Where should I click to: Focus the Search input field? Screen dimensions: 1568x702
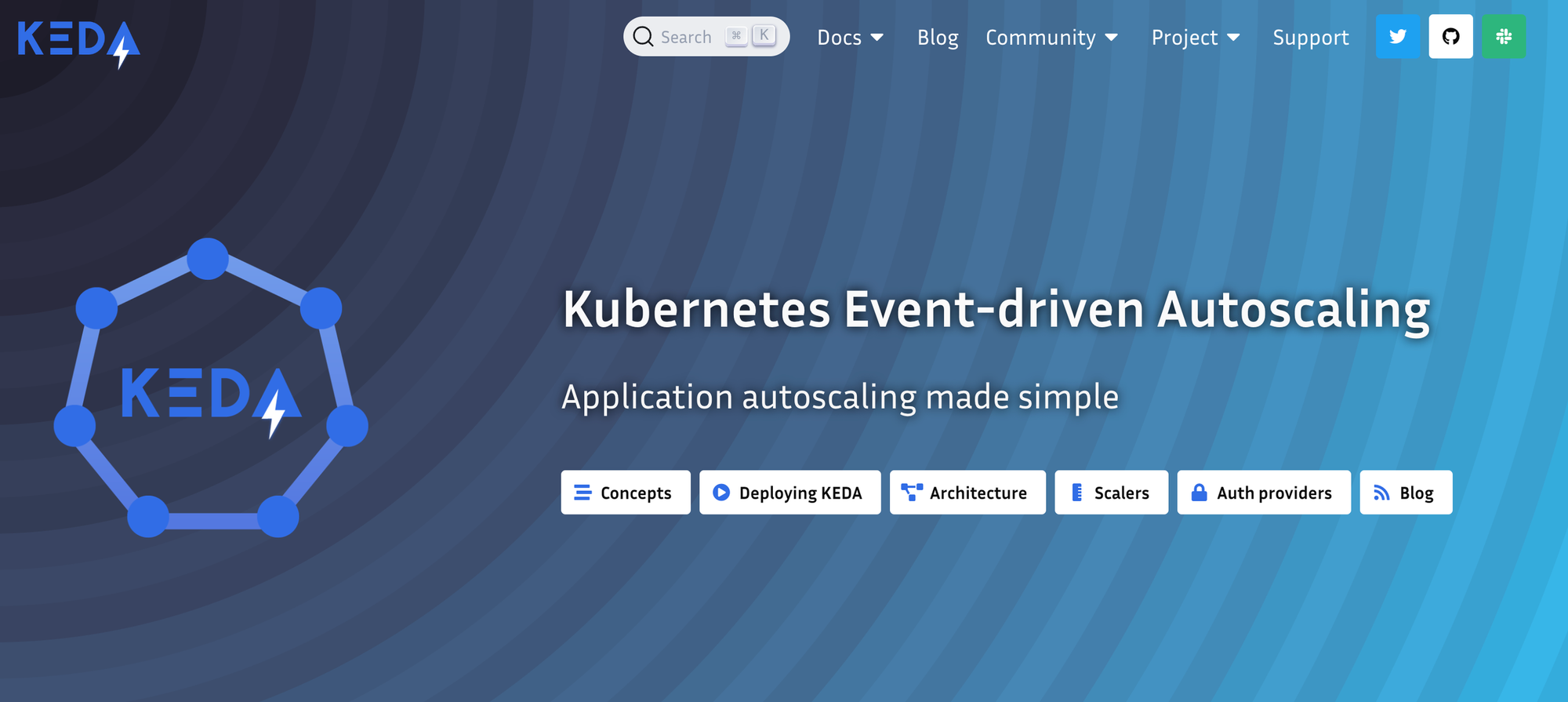[706, 36]
